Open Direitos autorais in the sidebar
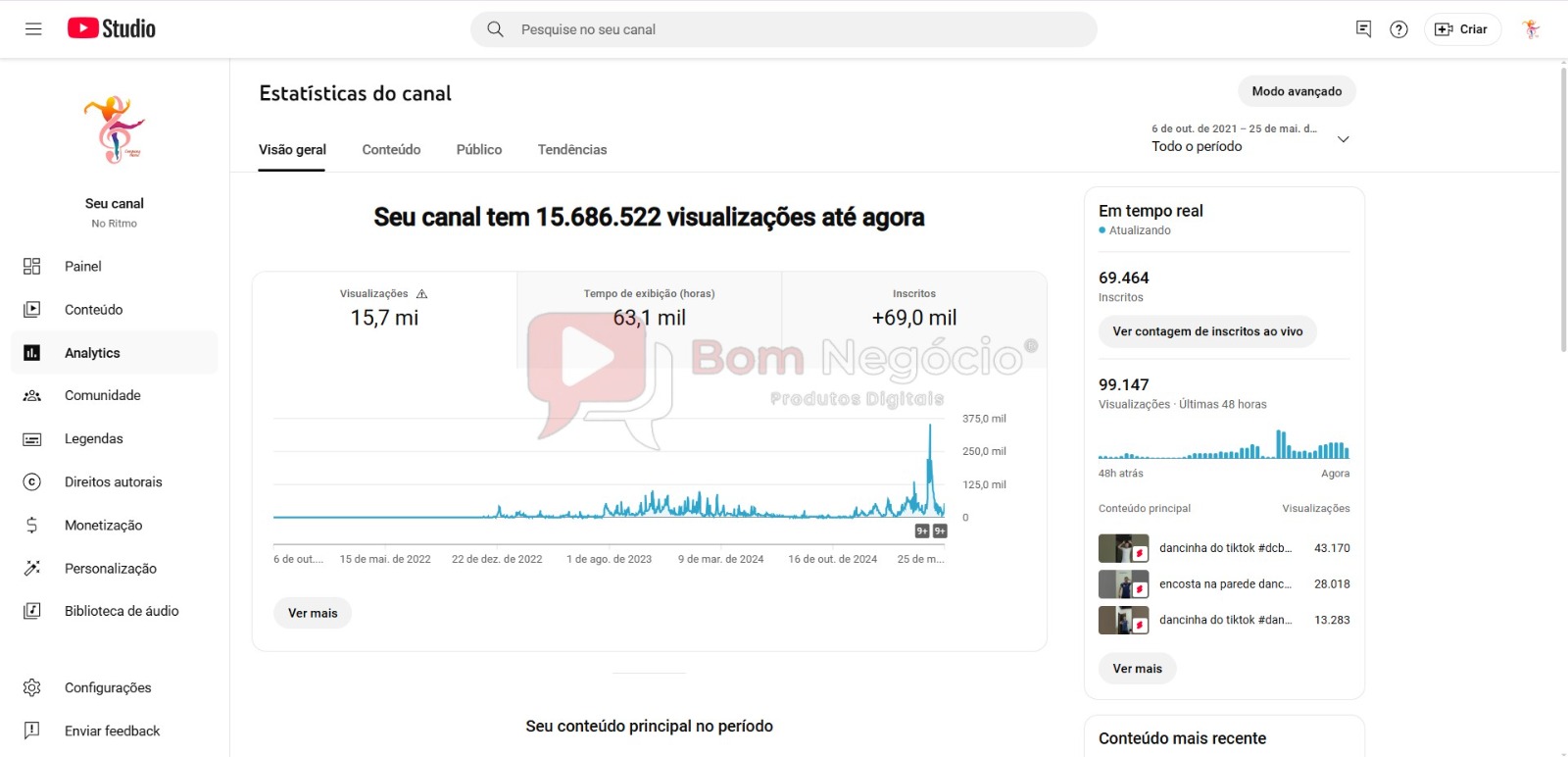Image resolution: width=1568 pixels, height=757 pixels. [x=115, y=481]
